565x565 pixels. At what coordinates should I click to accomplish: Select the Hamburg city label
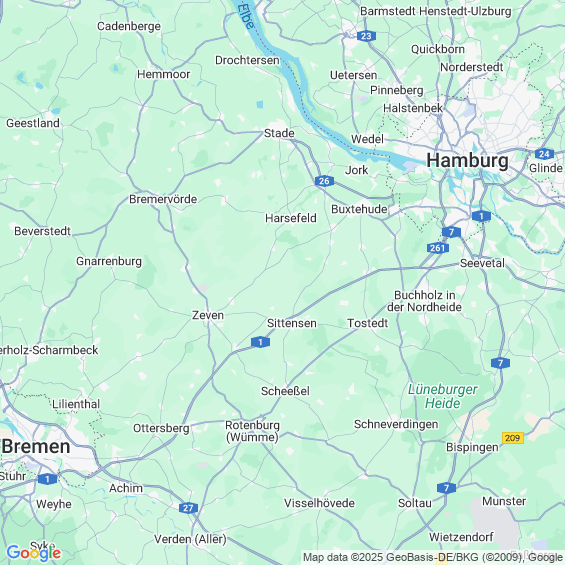coord(467,160)
